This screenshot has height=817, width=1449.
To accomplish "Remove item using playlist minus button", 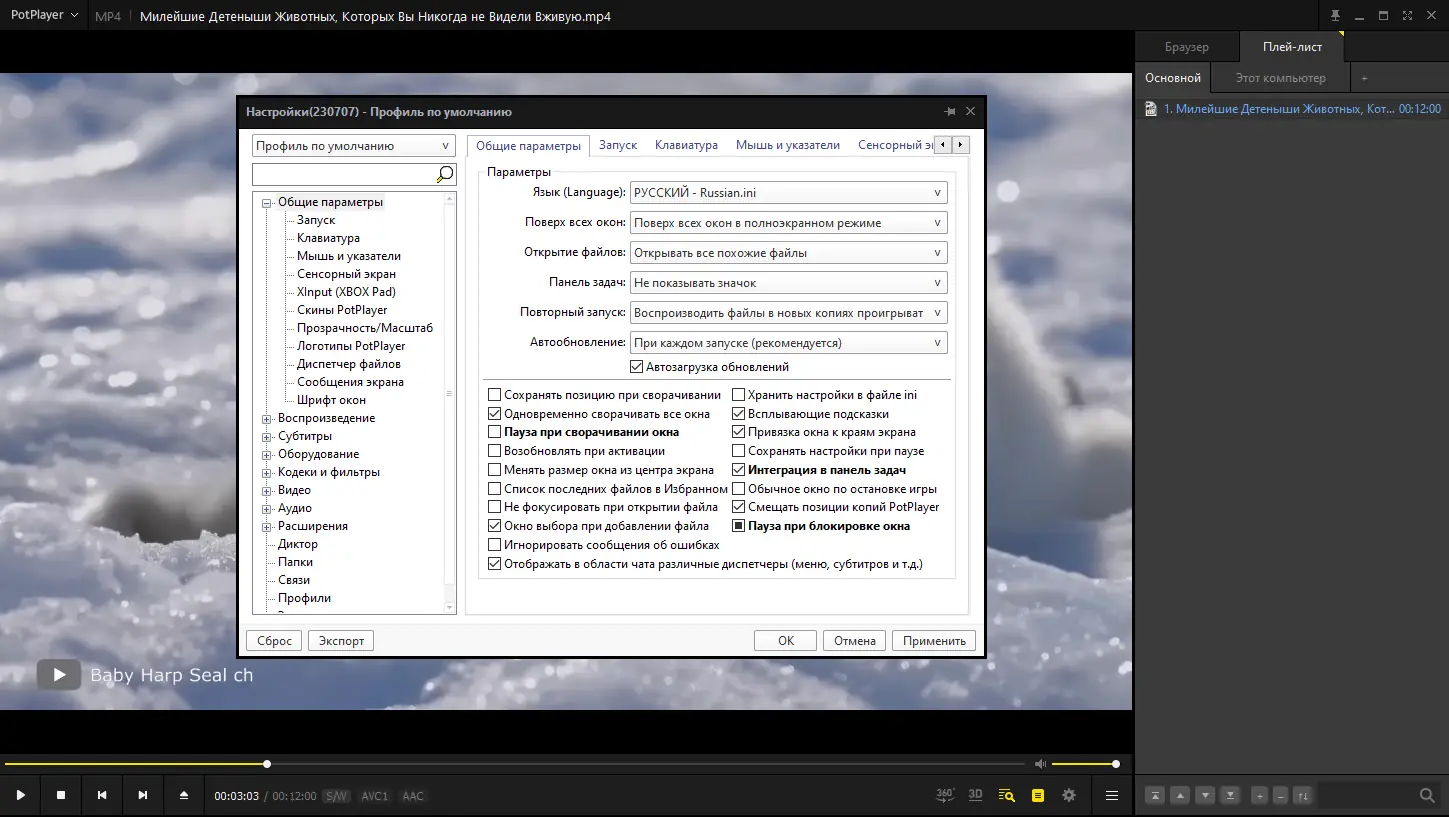I will click(x=1281, y=796).
